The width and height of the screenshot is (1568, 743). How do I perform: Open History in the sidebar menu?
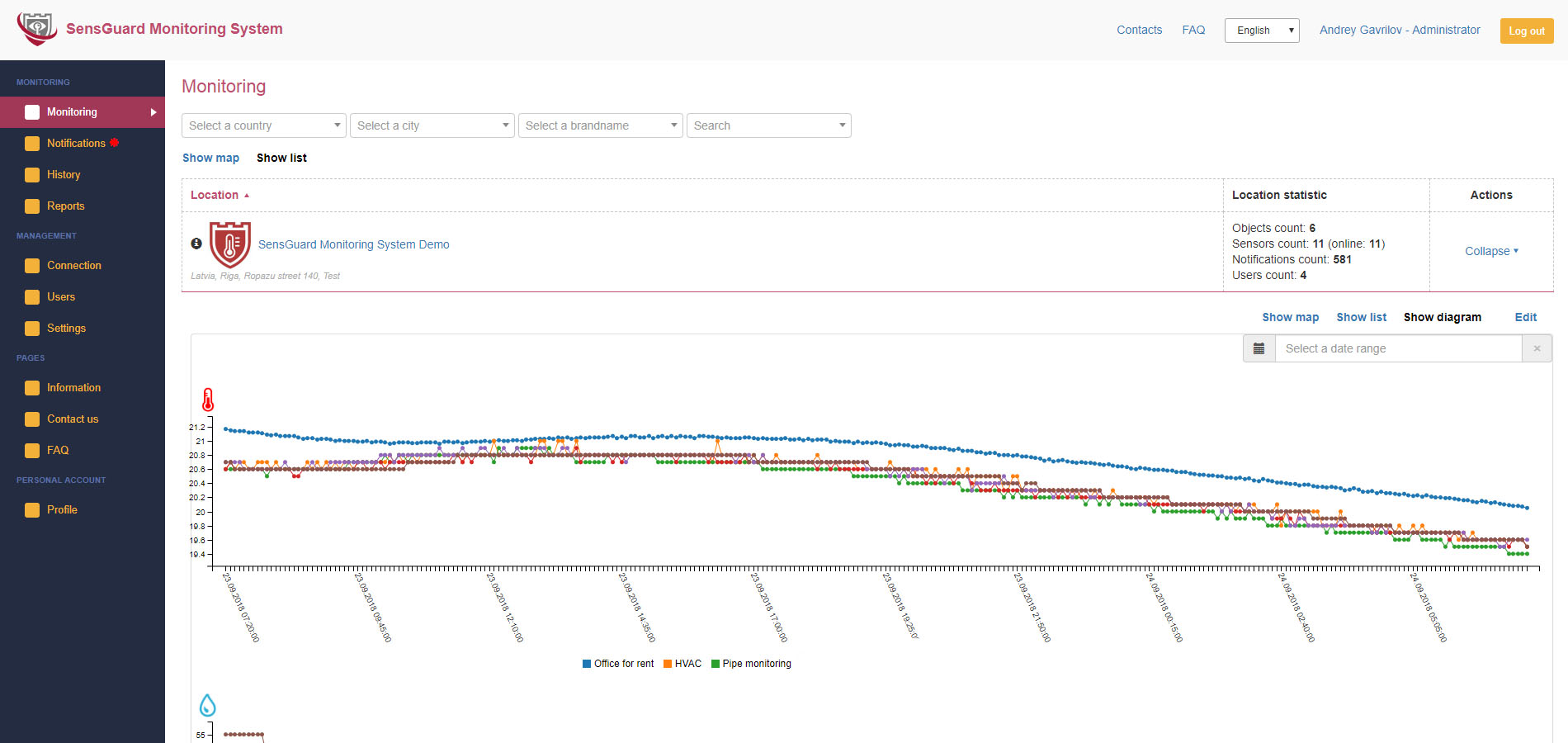coord(64,175)
